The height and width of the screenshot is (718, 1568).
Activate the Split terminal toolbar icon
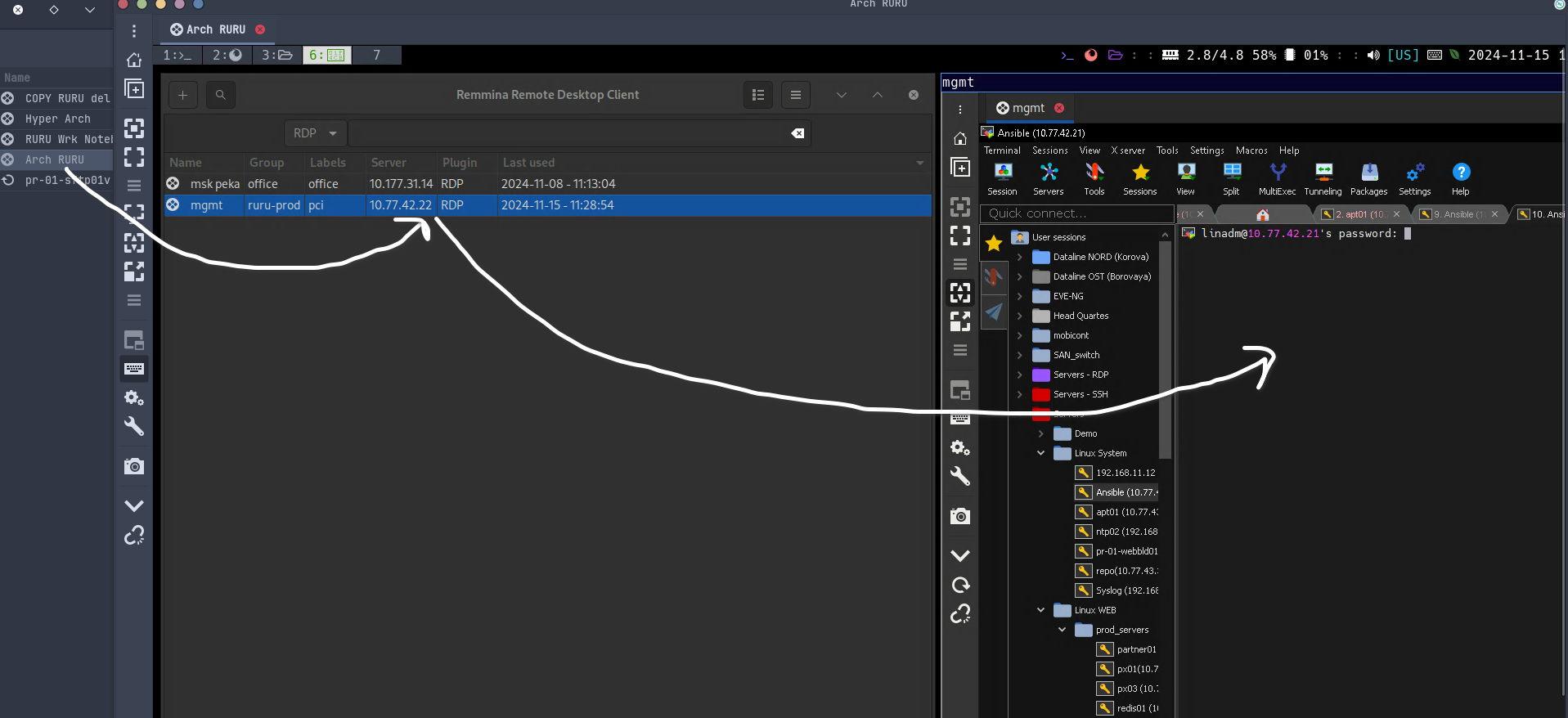tap(1232, 179)
